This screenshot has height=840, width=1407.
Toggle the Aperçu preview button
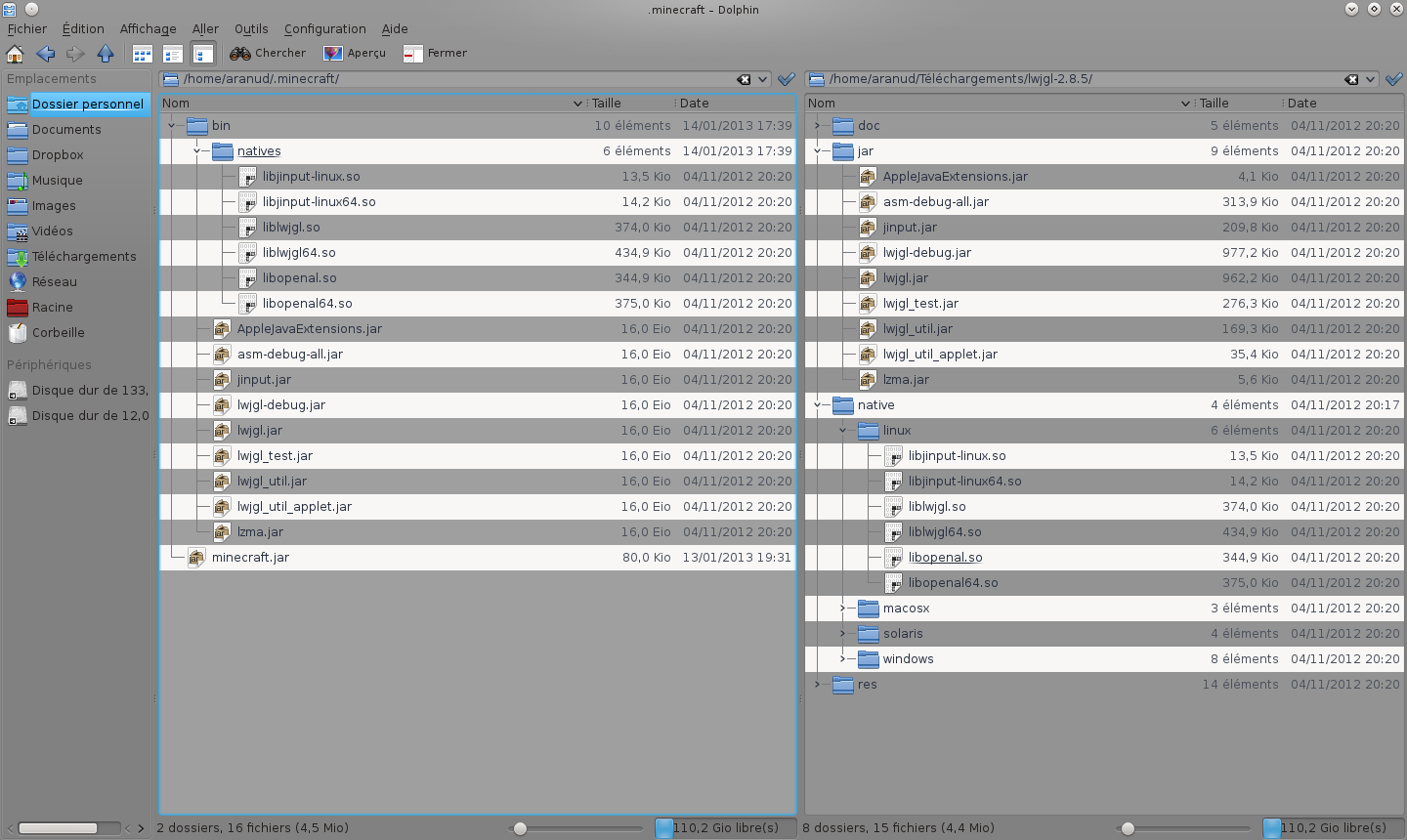(355, 54)
